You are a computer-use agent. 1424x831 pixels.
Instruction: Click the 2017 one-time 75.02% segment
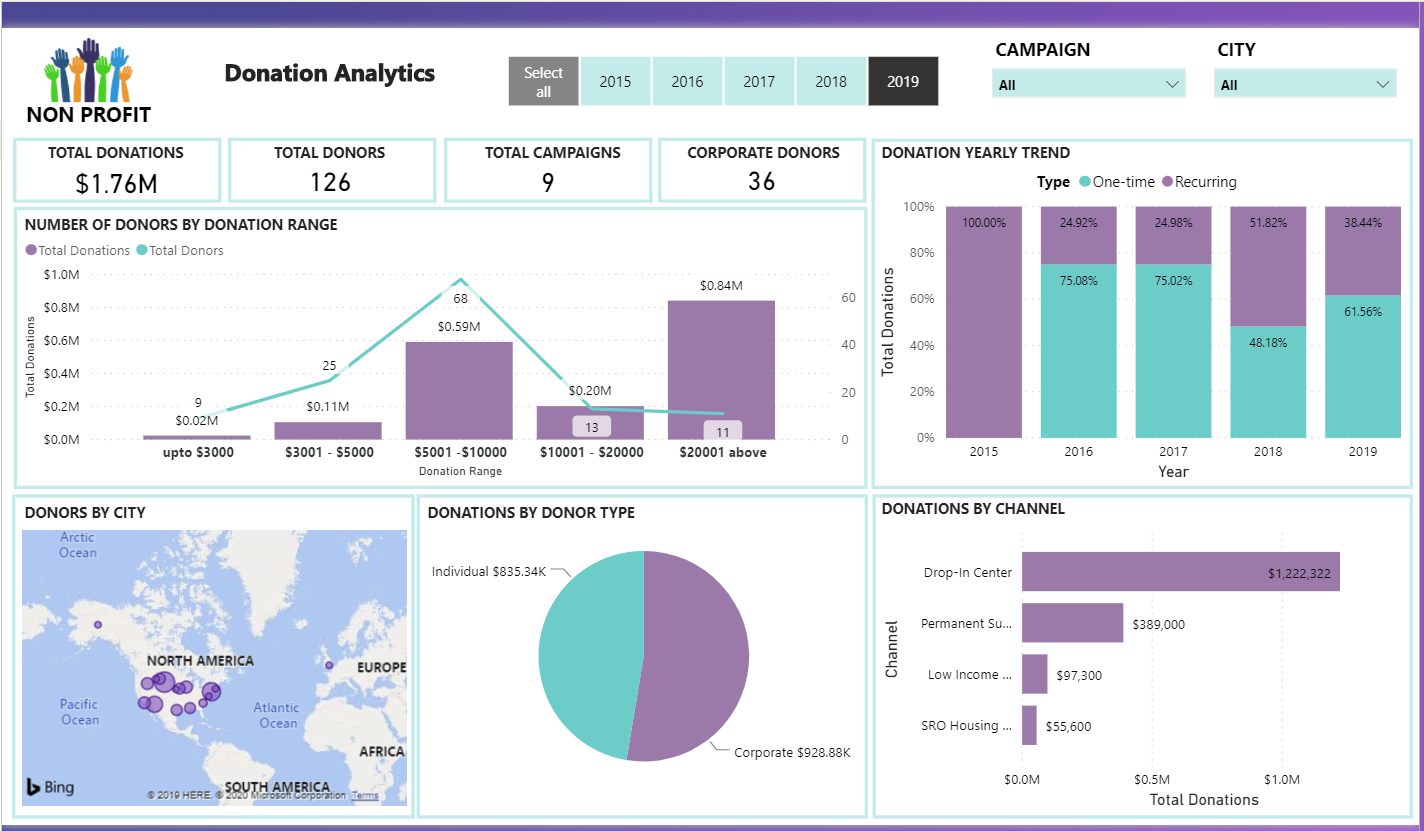click(x=1174, y=351)
